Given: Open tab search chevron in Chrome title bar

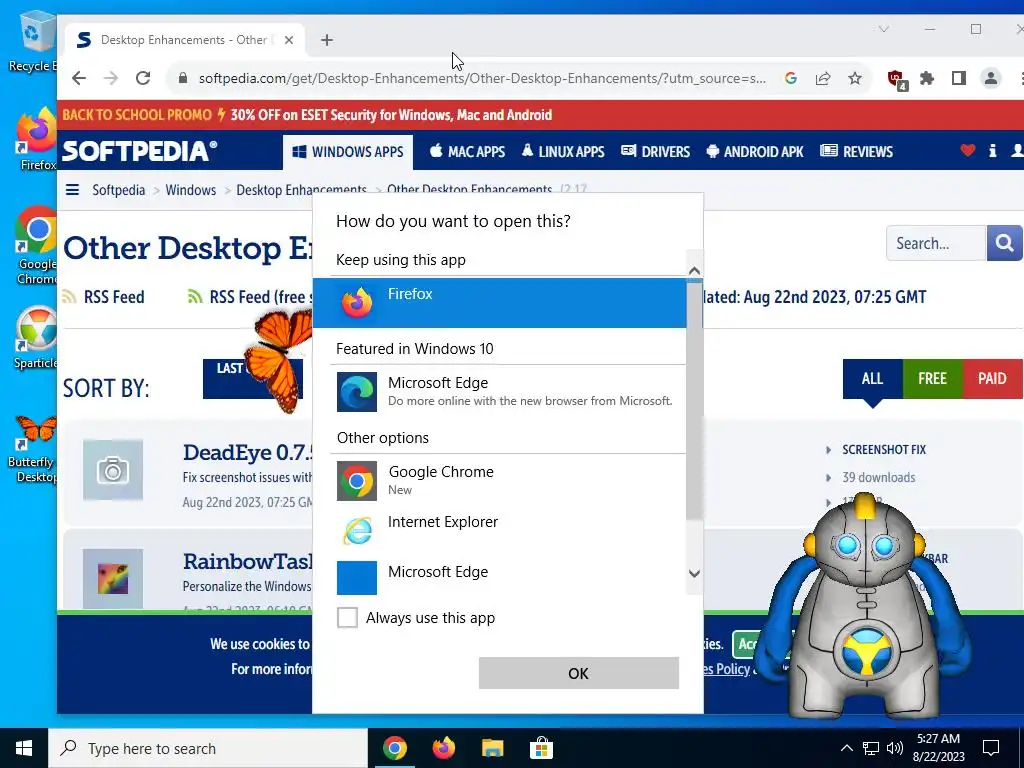Looking at the screenshot, I should pyautogui.click(x=884, y=29).
